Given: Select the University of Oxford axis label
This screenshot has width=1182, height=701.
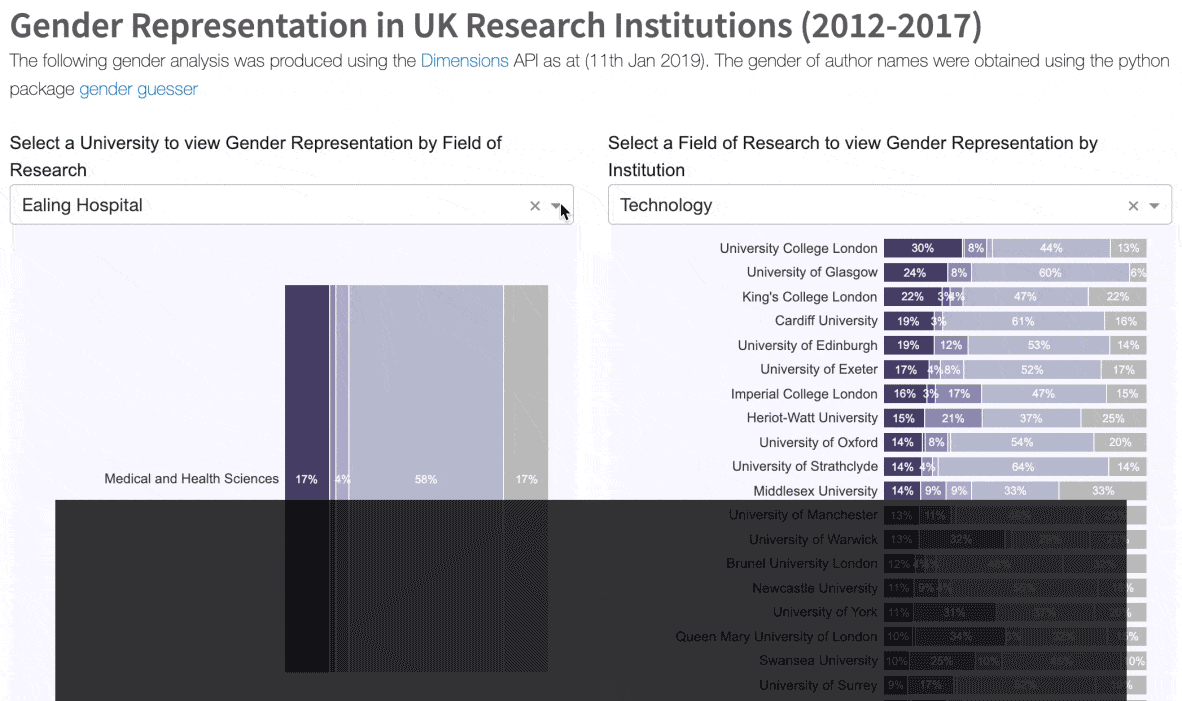Looking at the screenshot, I should 818,442.
